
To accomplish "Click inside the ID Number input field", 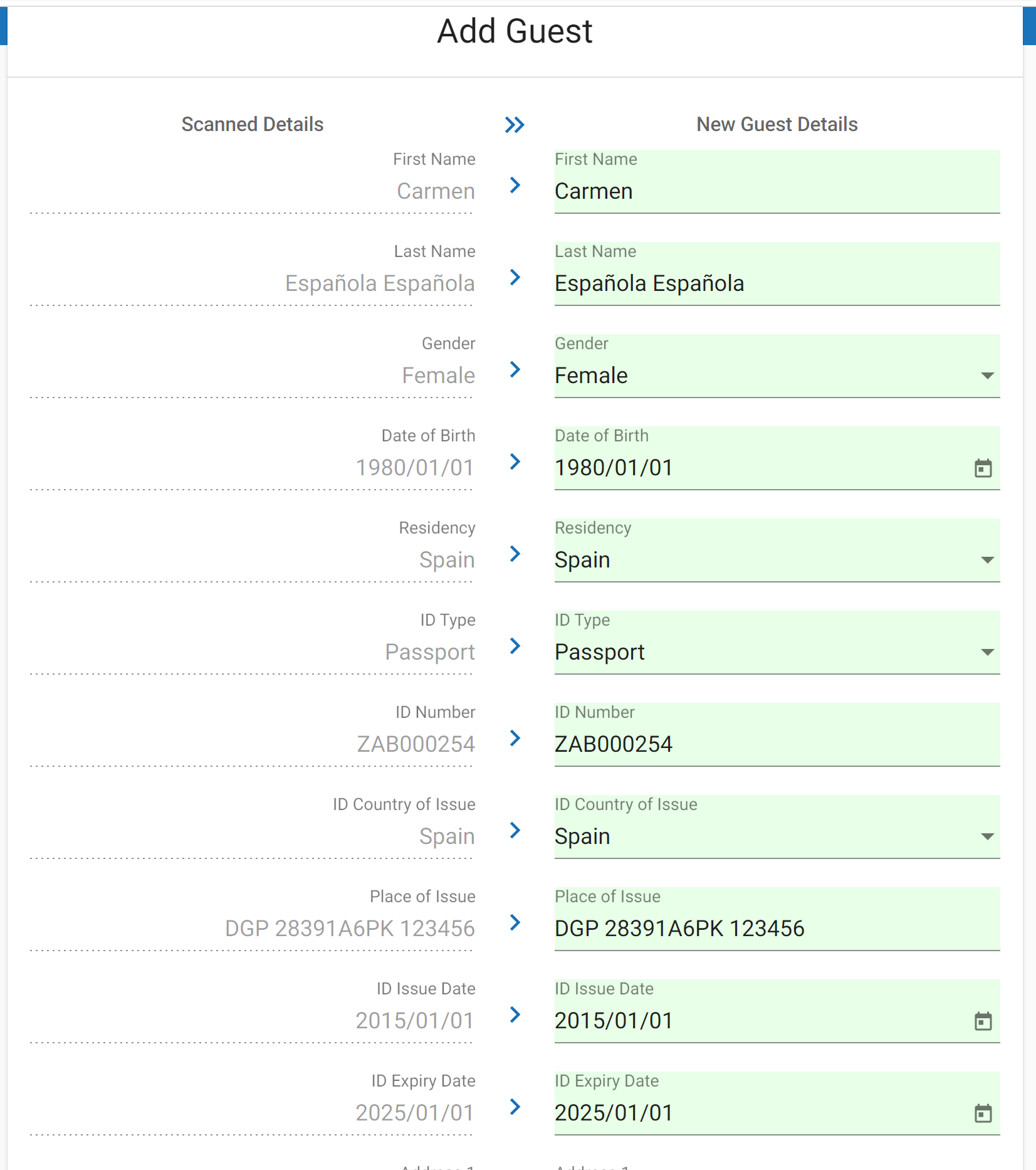I will [752, 744].
